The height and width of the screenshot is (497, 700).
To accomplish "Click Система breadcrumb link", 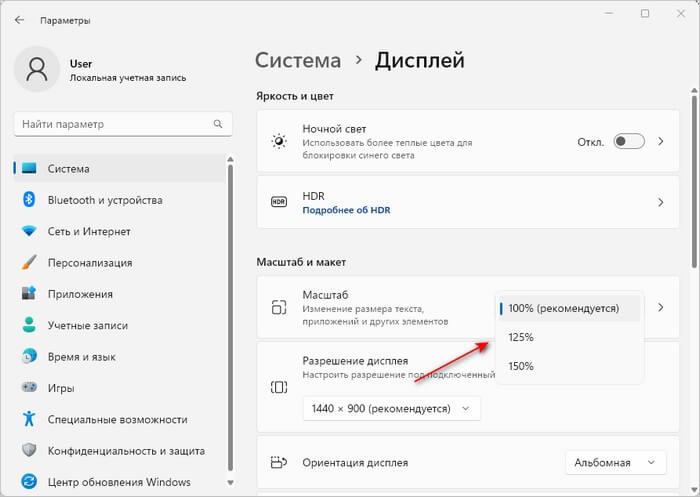I will (298, 60).
